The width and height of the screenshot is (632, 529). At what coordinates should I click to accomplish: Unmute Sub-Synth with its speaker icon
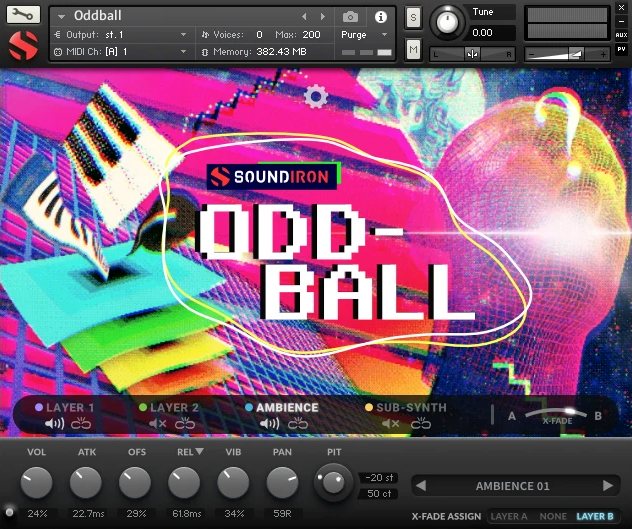click(x=391, y=424)
